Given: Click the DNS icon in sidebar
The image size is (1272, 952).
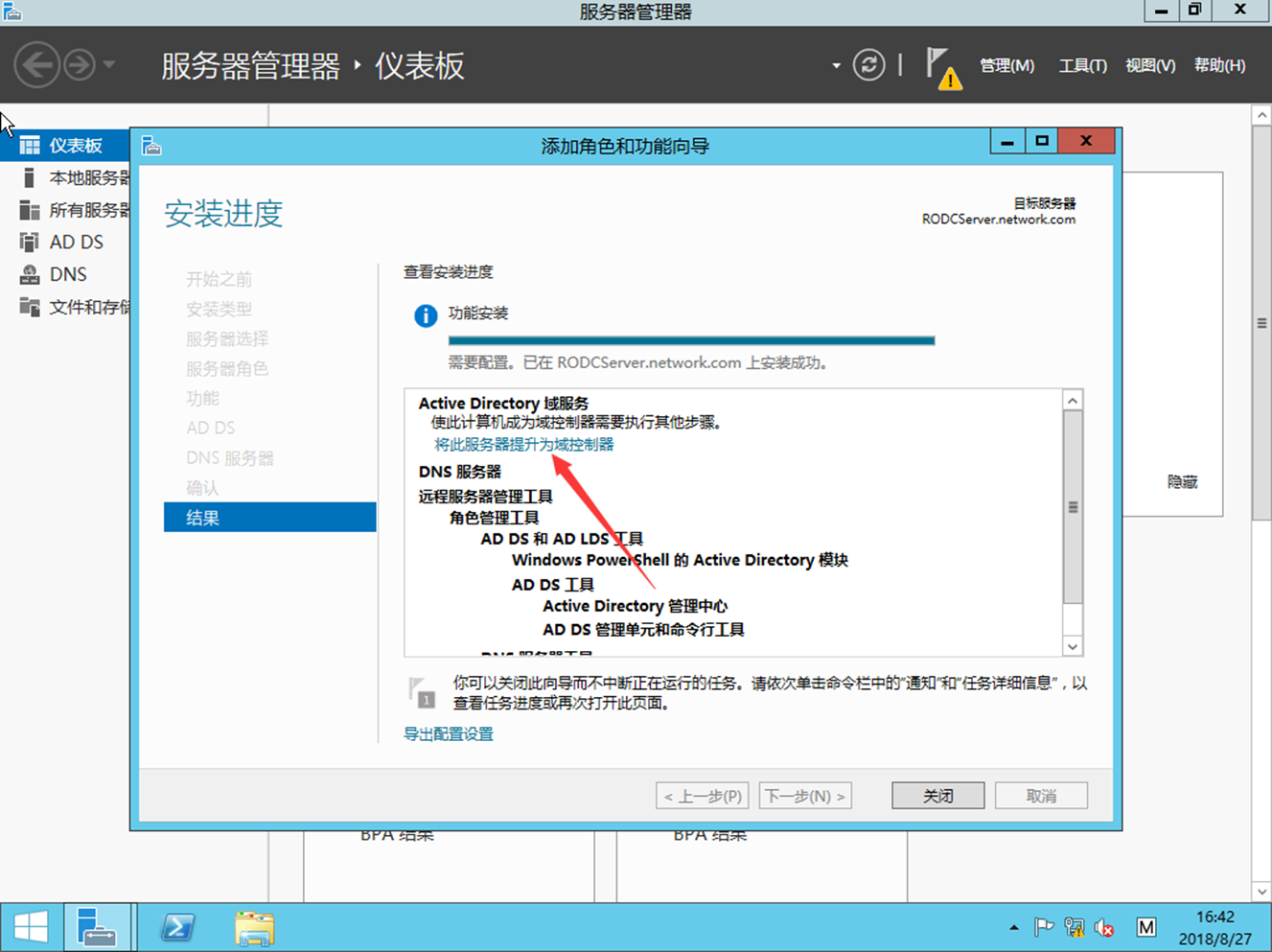Looking at the screenshot, I should pos(30,274).
